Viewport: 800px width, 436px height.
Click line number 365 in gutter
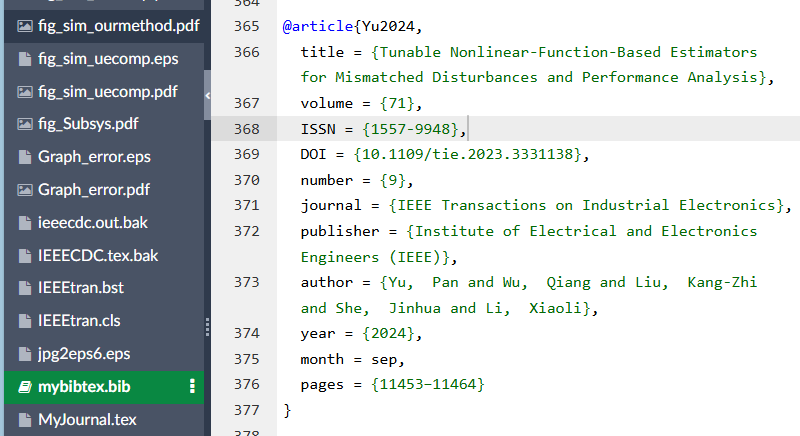[246, 27]
